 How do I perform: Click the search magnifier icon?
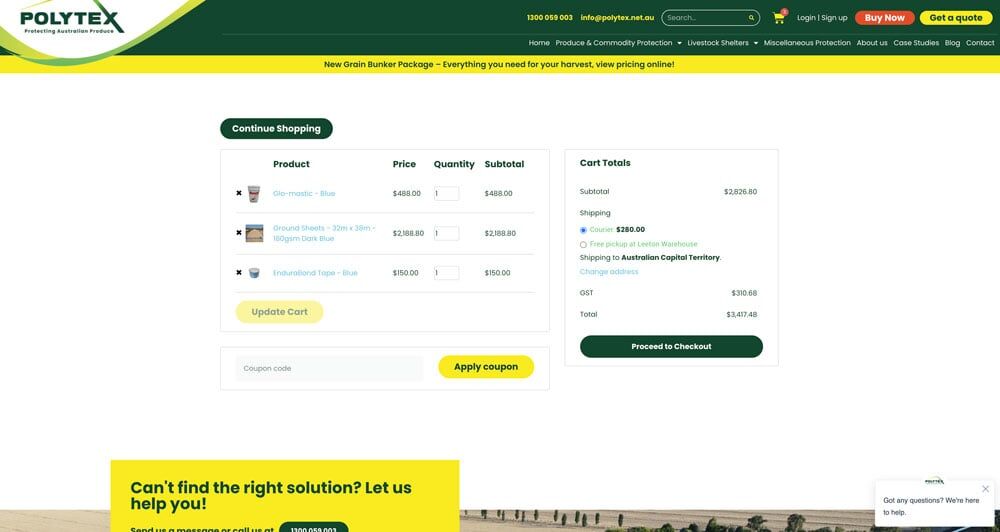pyautogui.click(x=751, y=18)
